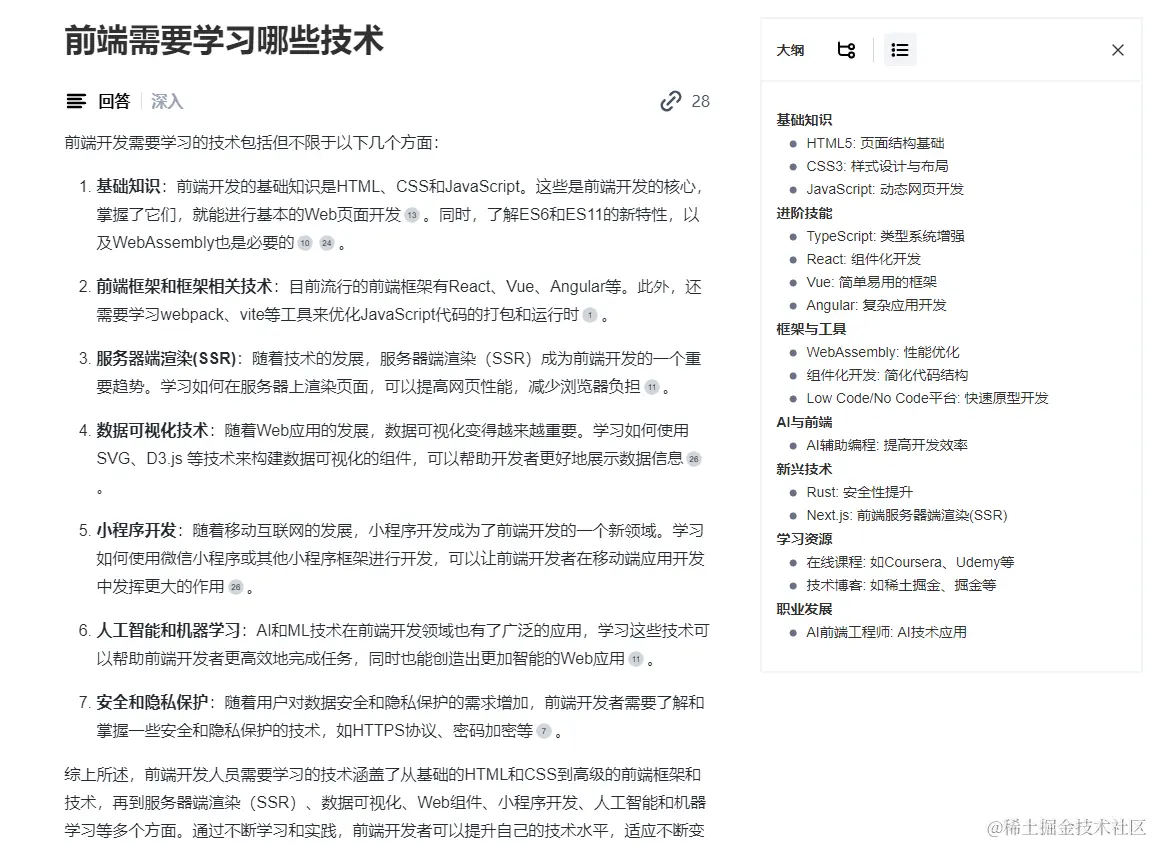Click the summary paragraph starting 综上所述
The height and width of the screenshot is (844, 1153).
point(385,803)
